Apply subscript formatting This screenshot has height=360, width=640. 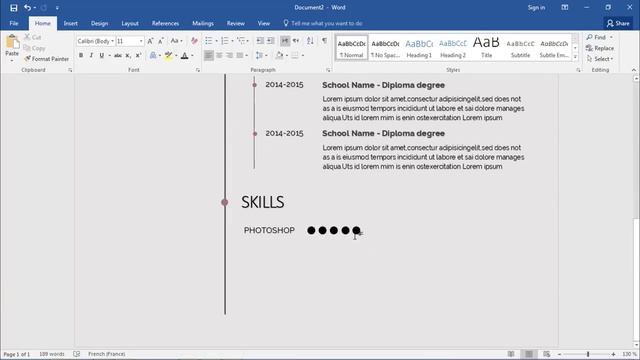click(128, 56)
